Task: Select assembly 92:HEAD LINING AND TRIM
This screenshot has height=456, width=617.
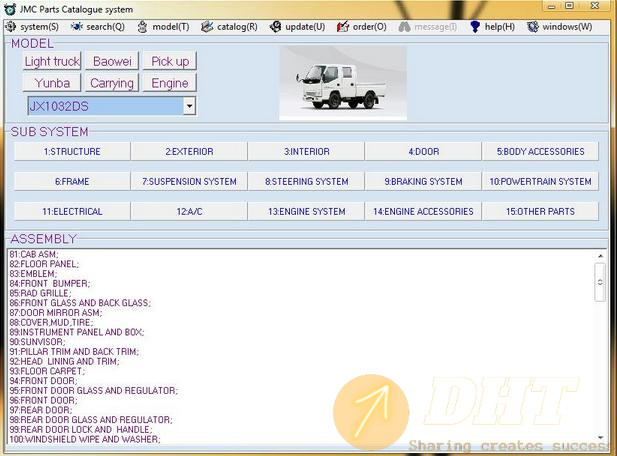Action: [64, 361]
